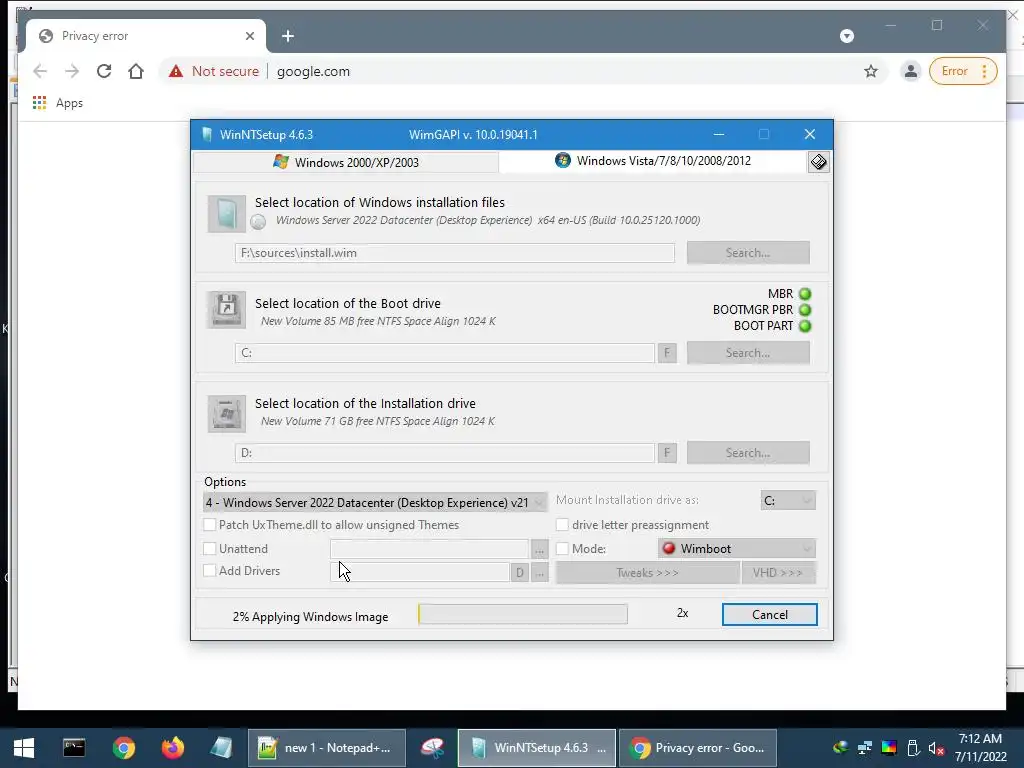Click the Installation drive D: path field

[445, 453]
